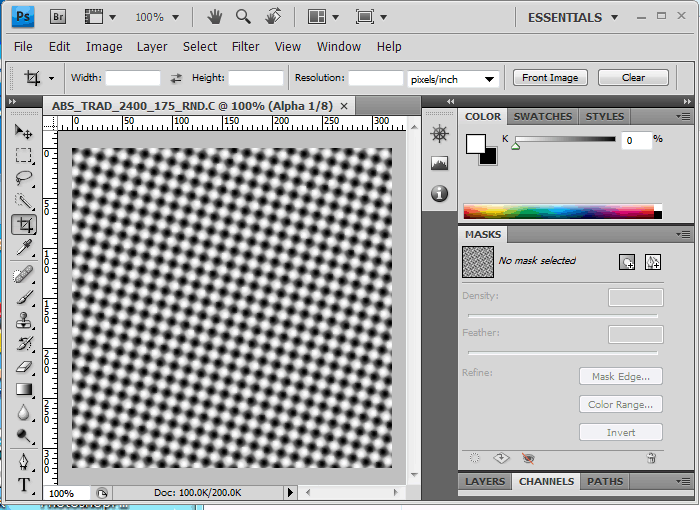The height and width of the screenshot is (510, 700).
Task: Add a pixel mask in Masks panel
Action: point(627,262)
